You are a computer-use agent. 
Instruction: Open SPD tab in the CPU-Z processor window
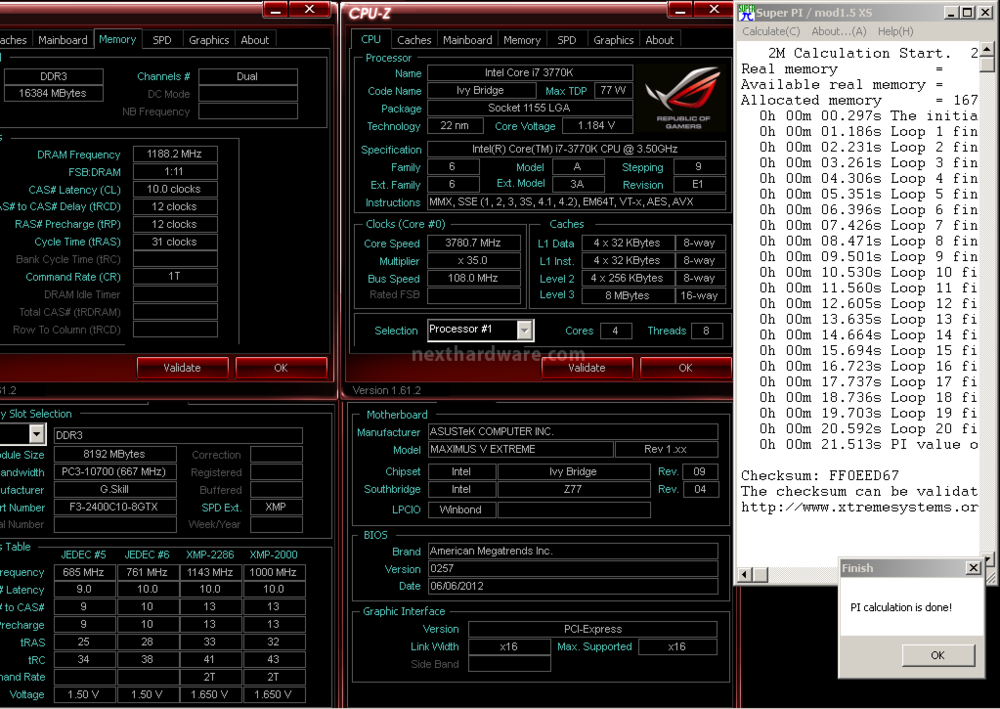[x=566, y=40]
